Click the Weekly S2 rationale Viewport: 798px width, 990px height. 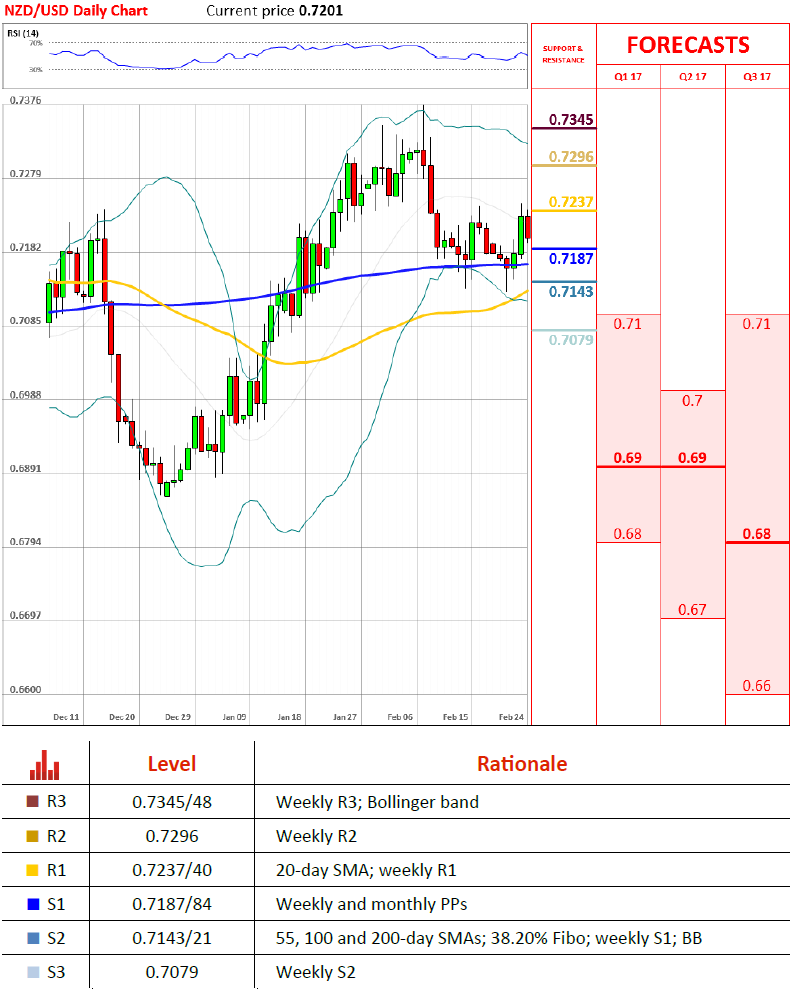(316, 972)
